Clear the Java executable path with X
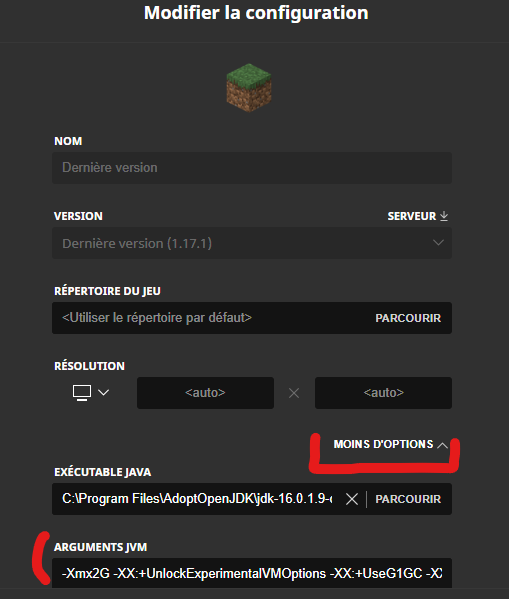Screen dimensions: 509x599 click(x=352, y=499)
